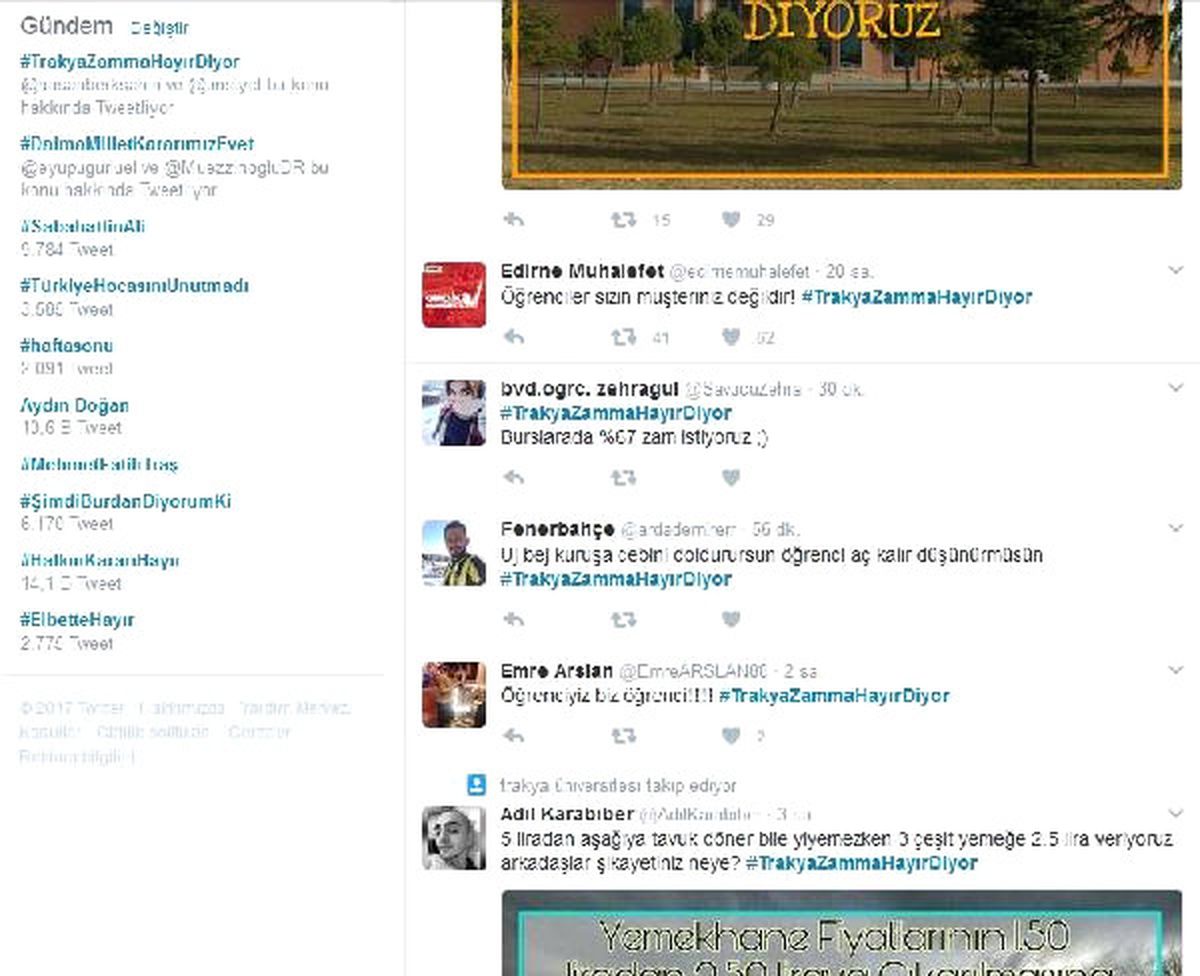Click the follower icon beside 'trakya üniversitesi takip ediyor'
Image resolution: width=1200 pixels, height=976 pixels.
coord(477,785)
